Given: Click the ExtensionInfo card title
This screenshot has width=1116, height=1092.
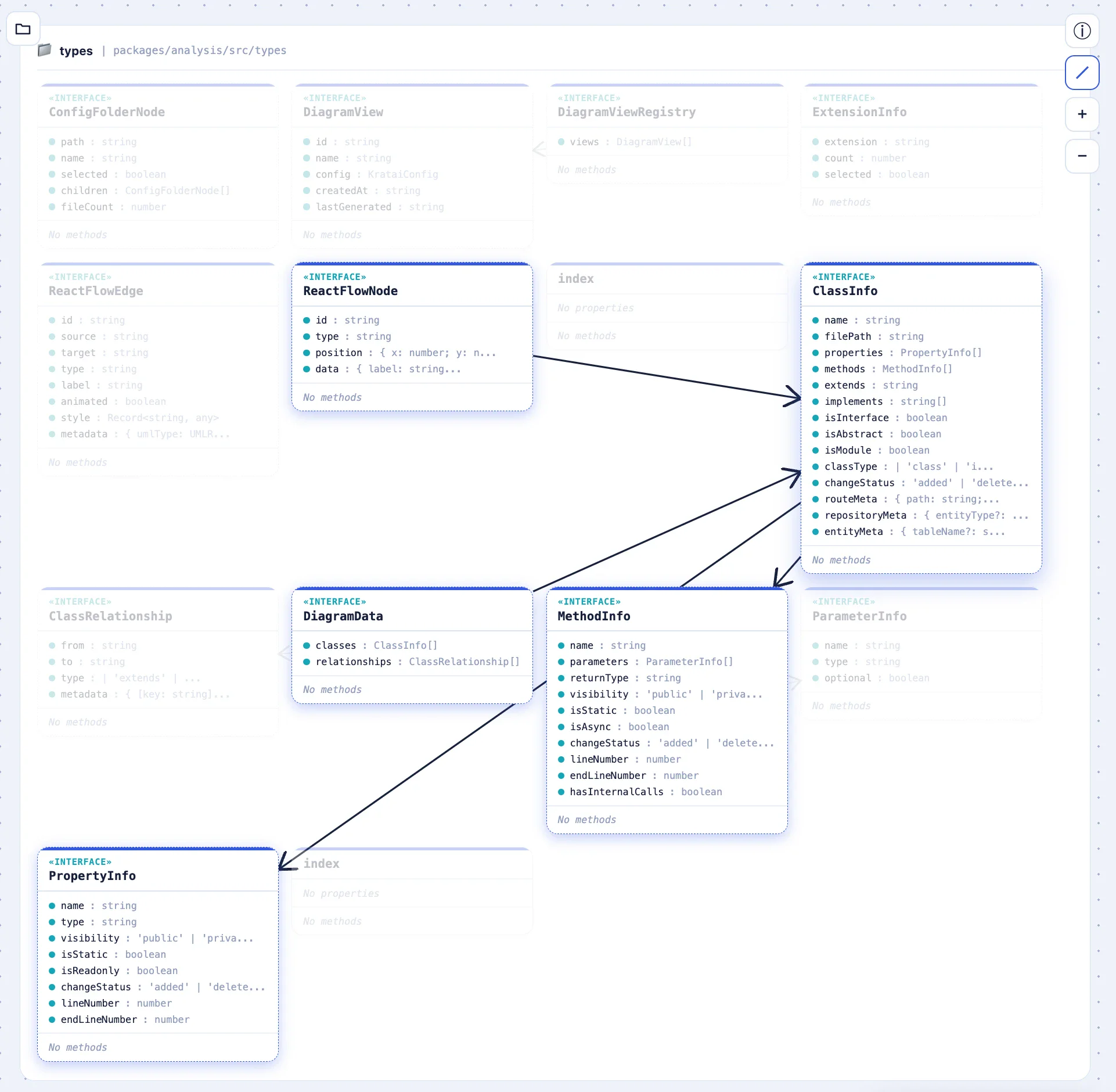Looking at the screenshot, I should click(x=859, y=112).
